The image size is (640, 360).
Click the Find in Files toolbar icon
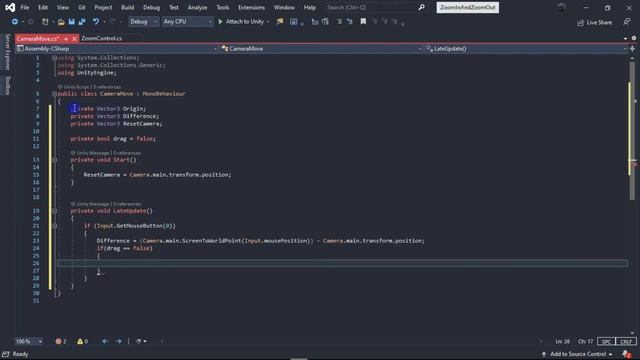(x=280, y=21)
